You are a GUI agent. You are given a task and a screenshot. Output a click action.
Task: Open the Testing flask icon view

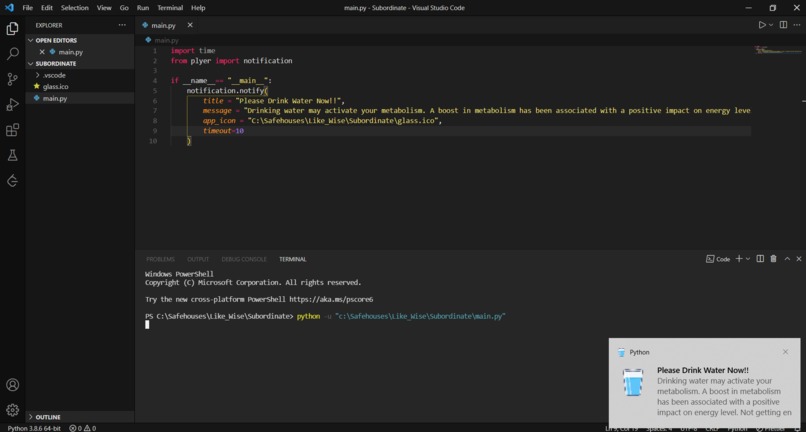click(x=12, y=155)
